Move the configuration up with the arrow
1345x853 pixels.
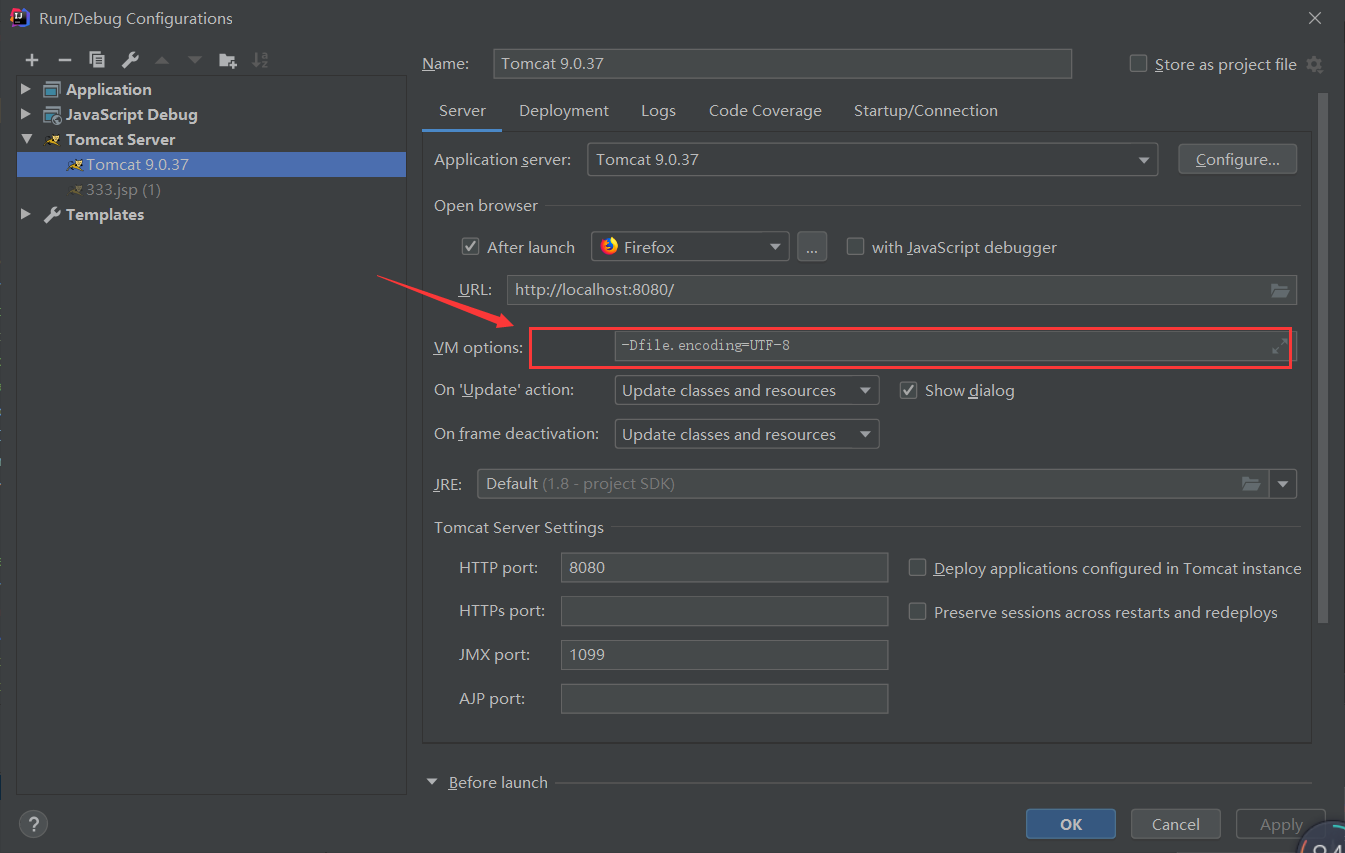click(162, 60)
